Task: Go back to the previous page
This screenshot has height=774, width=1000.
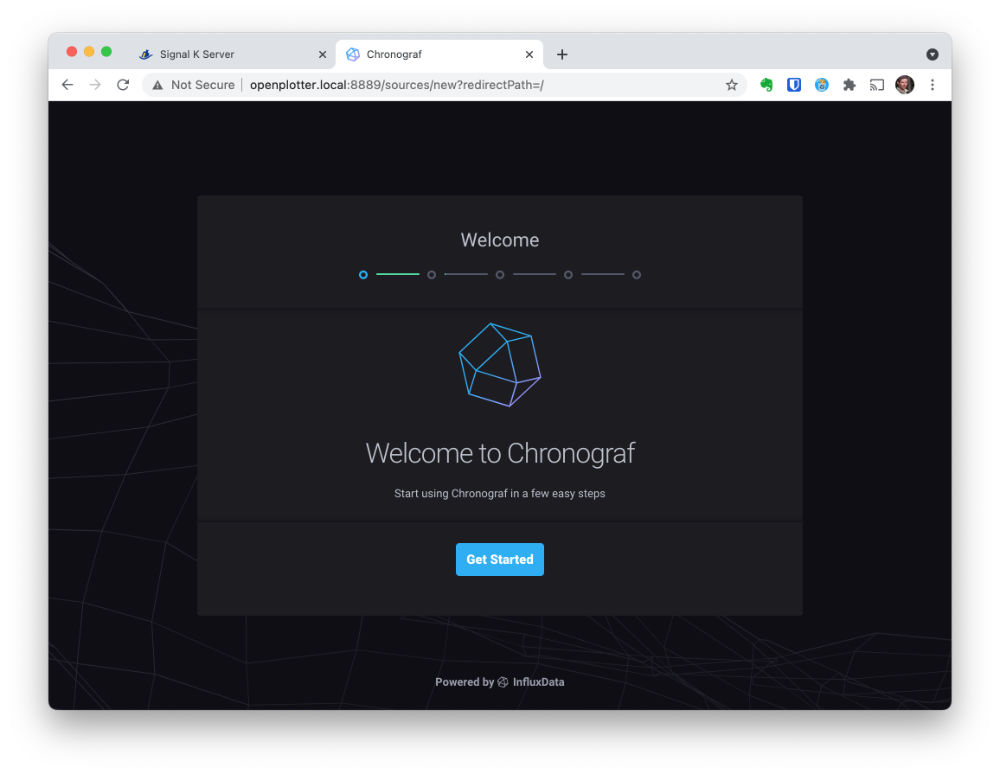Action: click(x=67, y=85)
